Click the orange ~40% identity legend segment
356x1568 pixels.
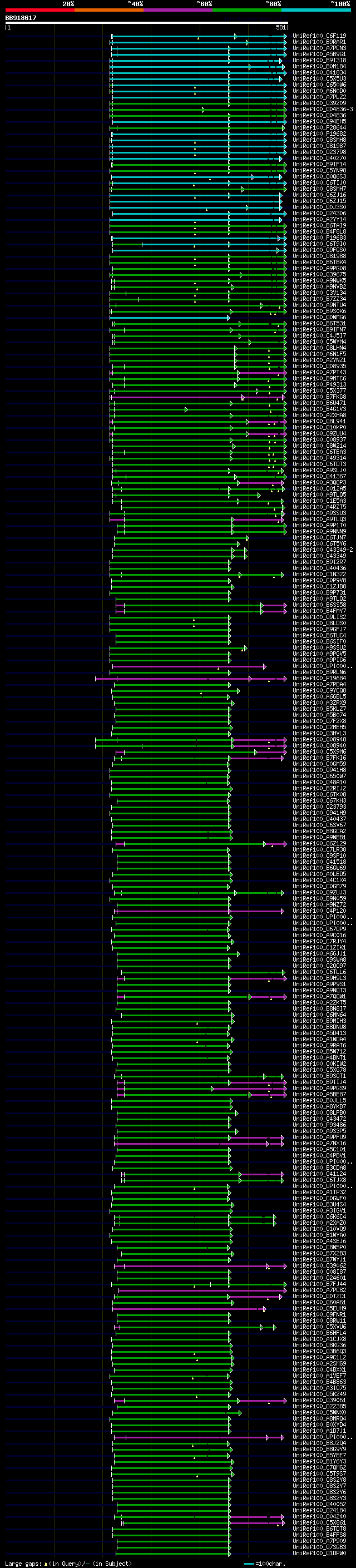coord(109,10)
